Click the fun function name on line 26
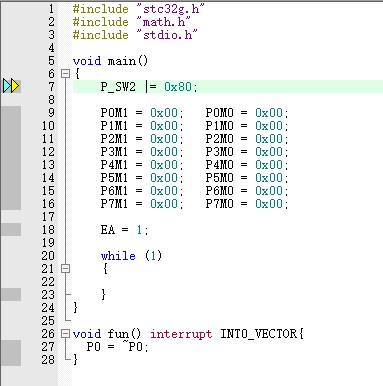Screen dimensions: 383x386 (x=118, y=334)
